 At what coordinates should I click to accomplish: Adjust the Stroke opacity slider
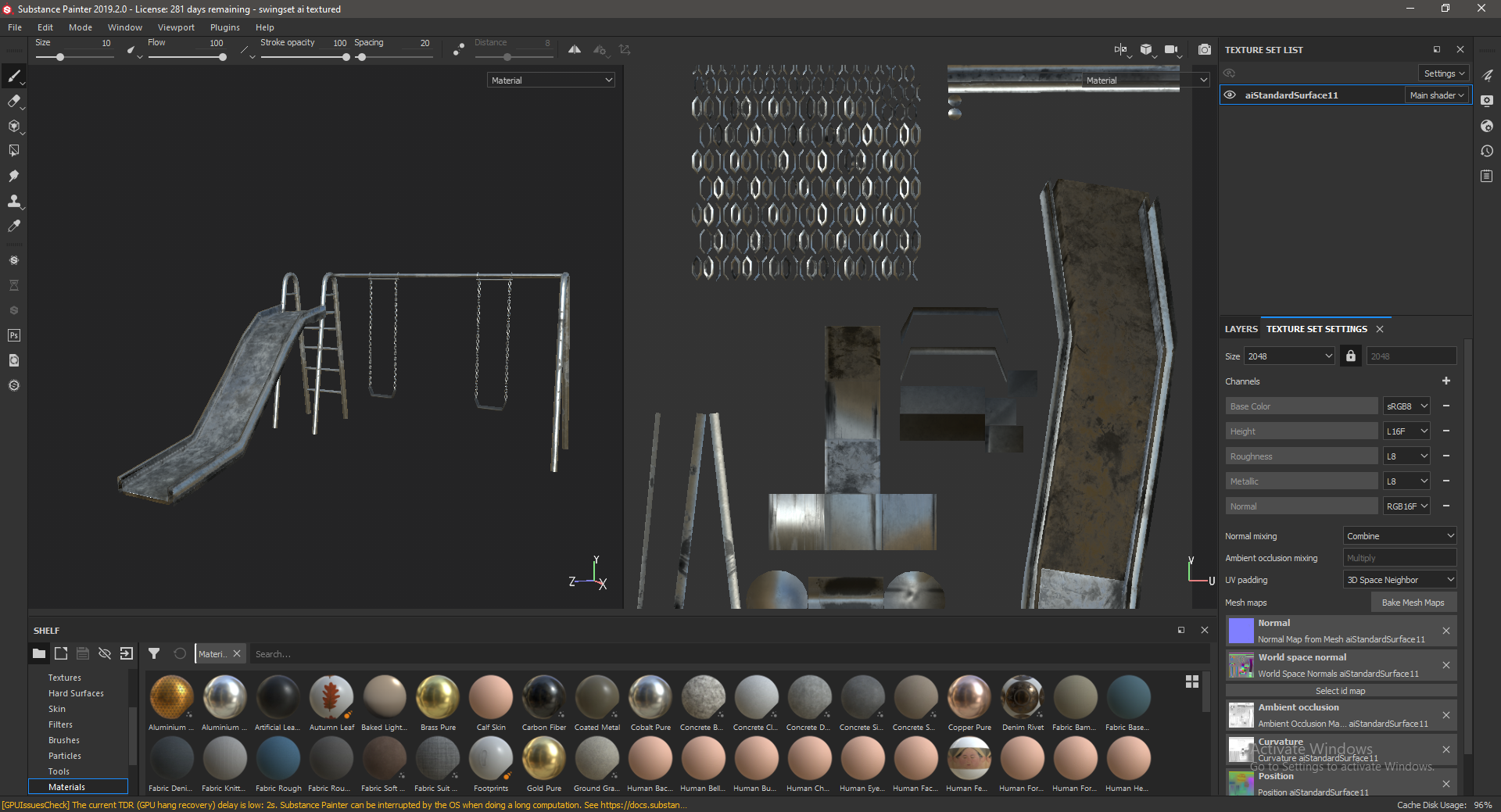tap(304, 57)
